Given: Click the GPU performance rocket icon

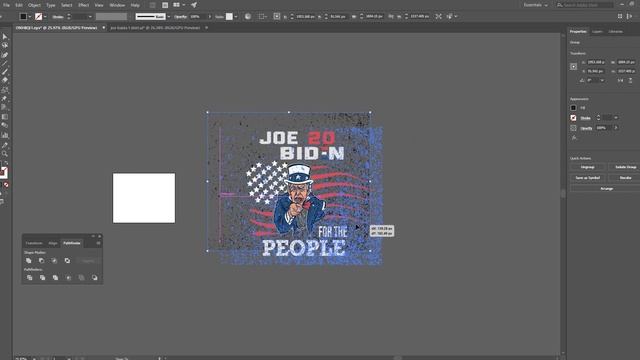Looking at the screenshot, I should [194, 5].
